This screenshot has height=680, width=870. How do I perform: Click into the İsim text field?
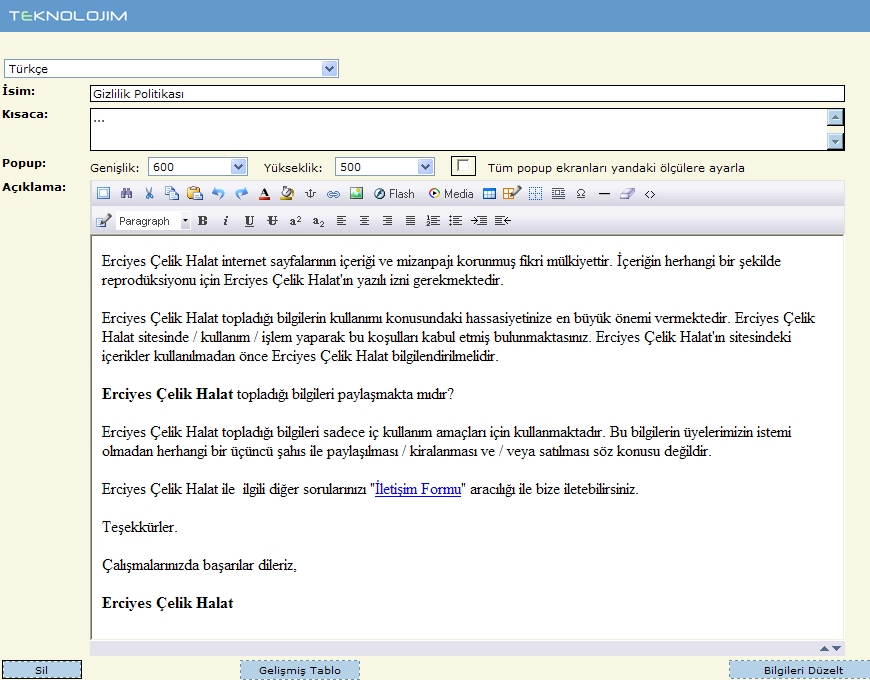(x=466, y=94)
